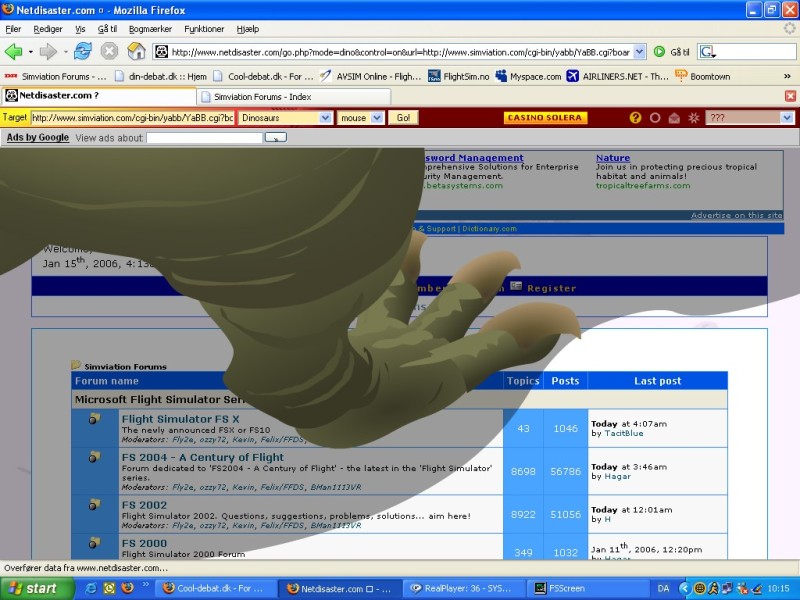Image resolution: width=800 pixels, height=600 pixels.
Task: Click the View ads about text box
Action: 205,138
